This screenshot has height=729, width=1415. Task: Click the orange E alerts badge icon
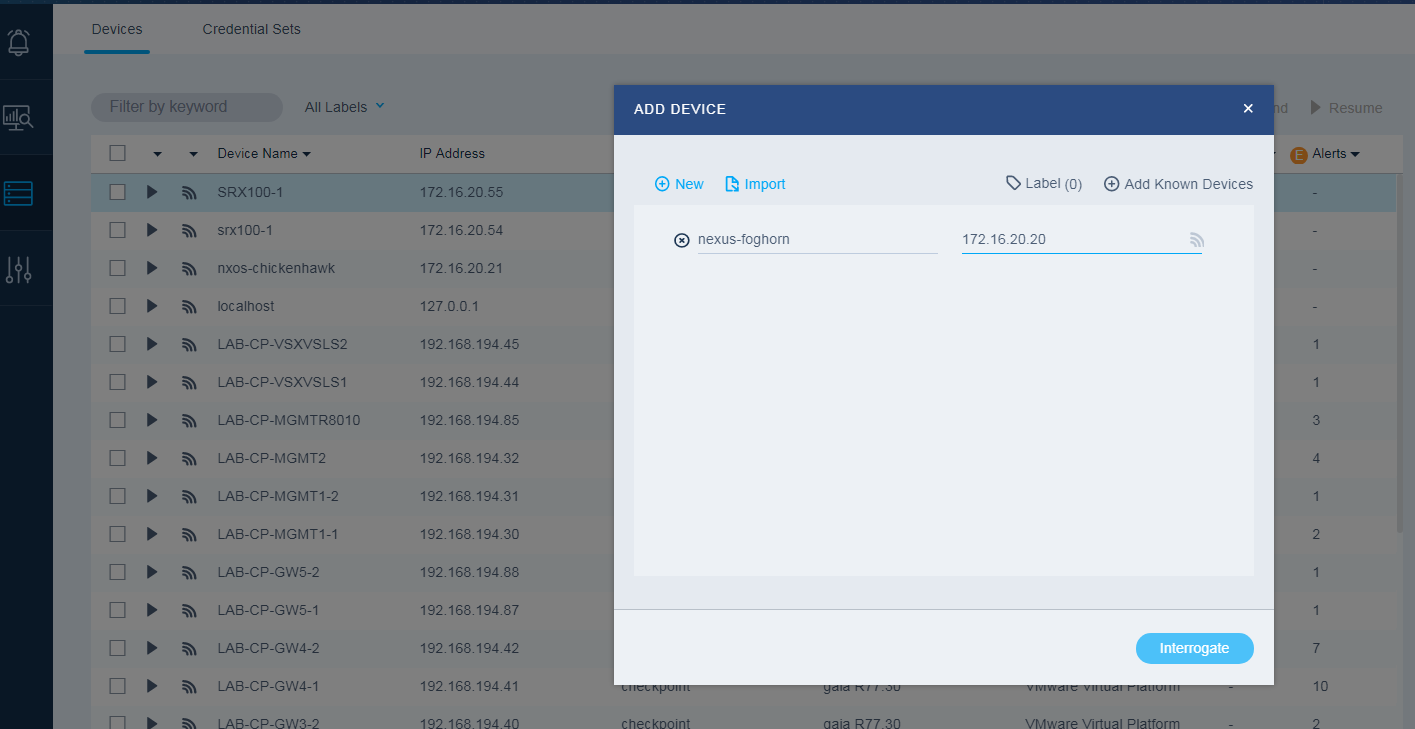pos(1299,155)
